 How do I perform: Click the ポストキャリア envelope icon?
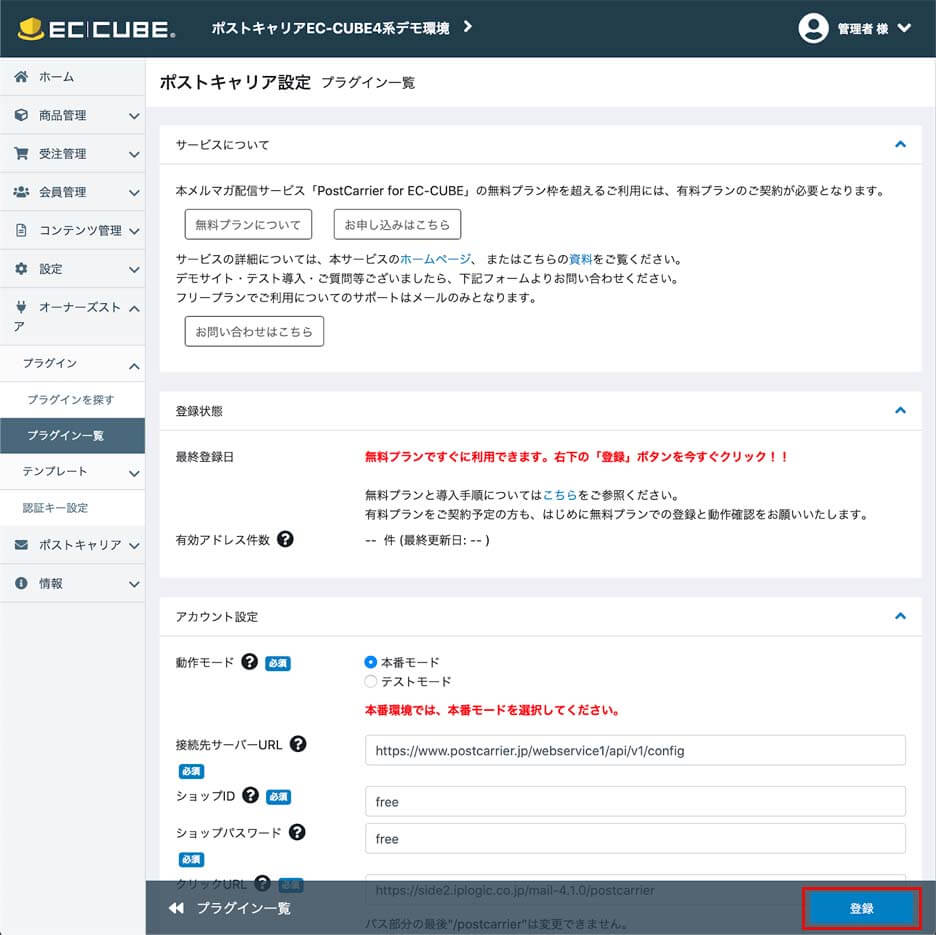[21, 545]
